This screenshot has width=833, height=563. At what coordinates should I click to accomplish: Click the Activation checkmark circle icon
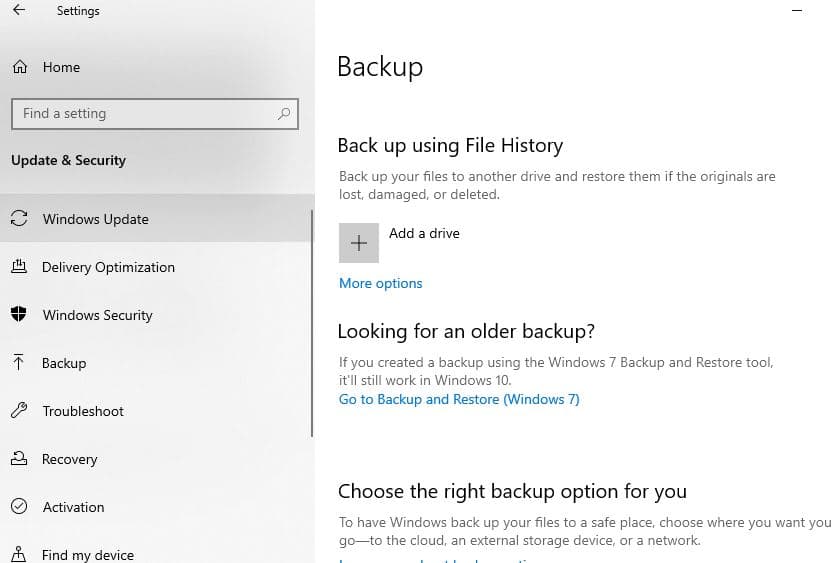[x=19, y=507]
